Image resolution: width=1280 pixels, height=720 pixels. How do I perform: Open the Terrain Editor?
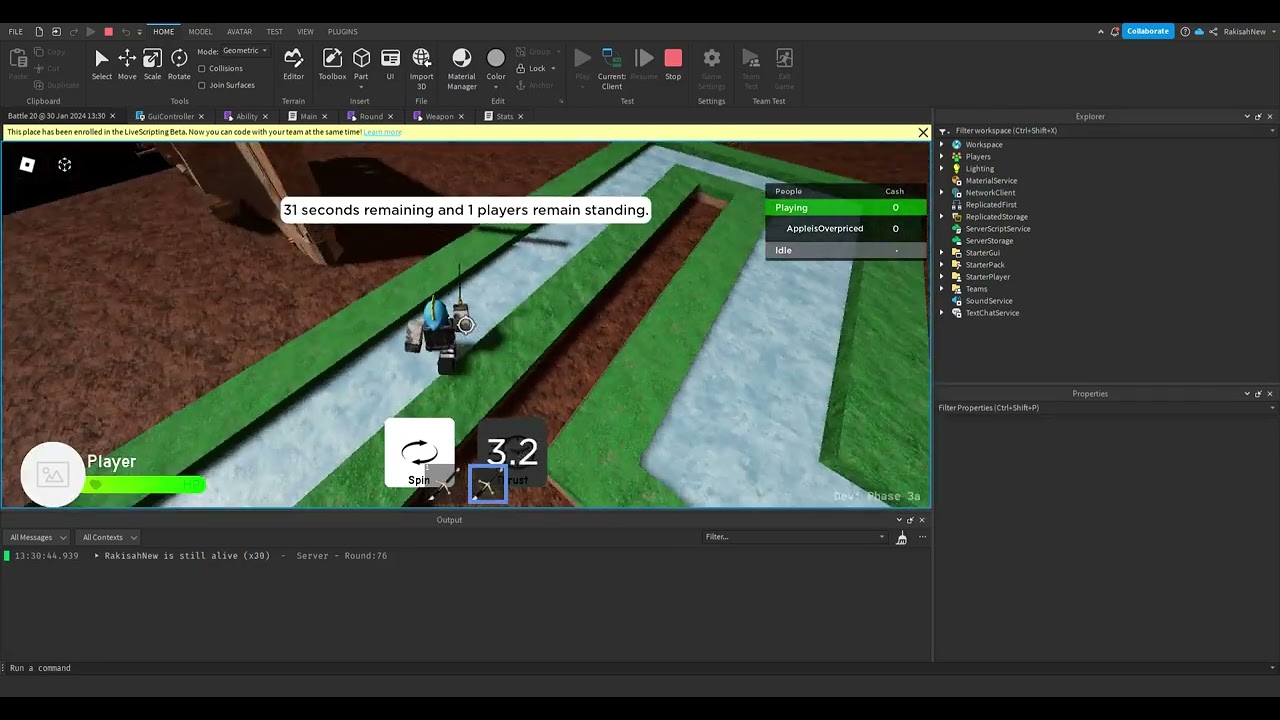293,62
